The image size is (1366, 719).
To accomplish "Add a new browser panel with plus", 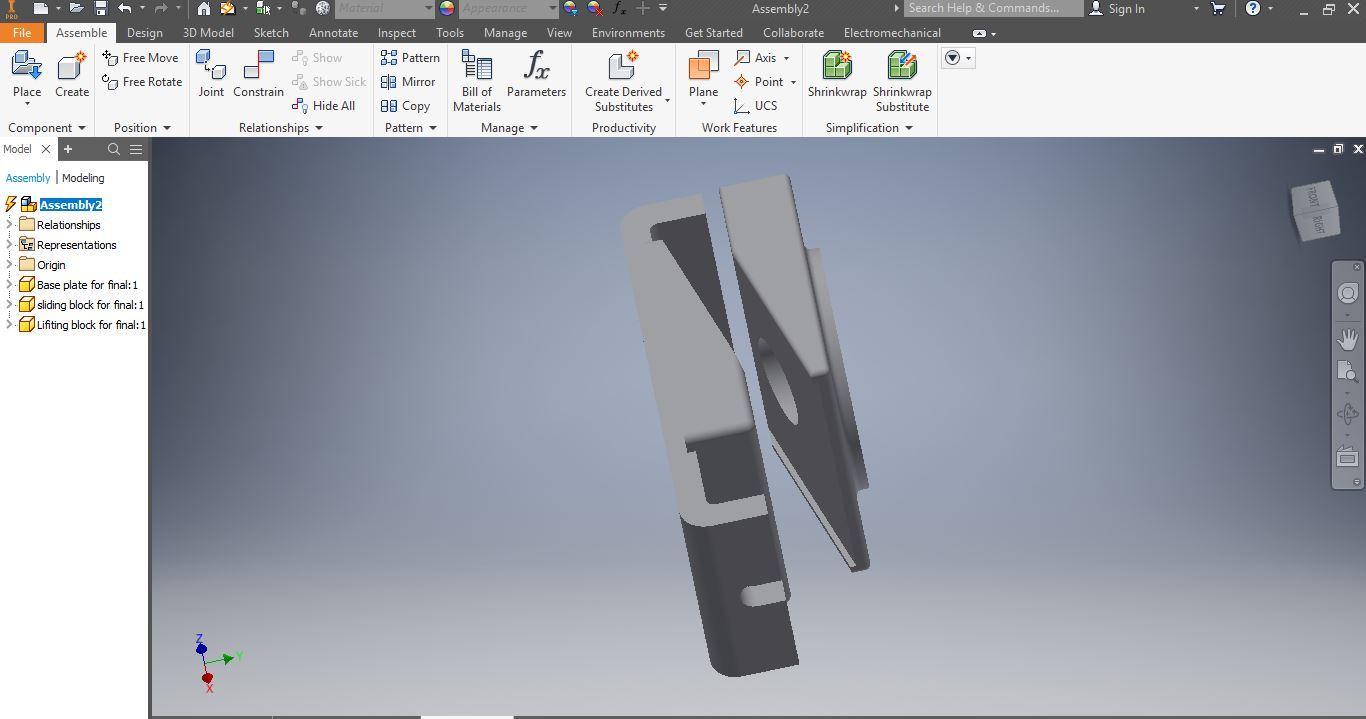I will coord(68,149).
